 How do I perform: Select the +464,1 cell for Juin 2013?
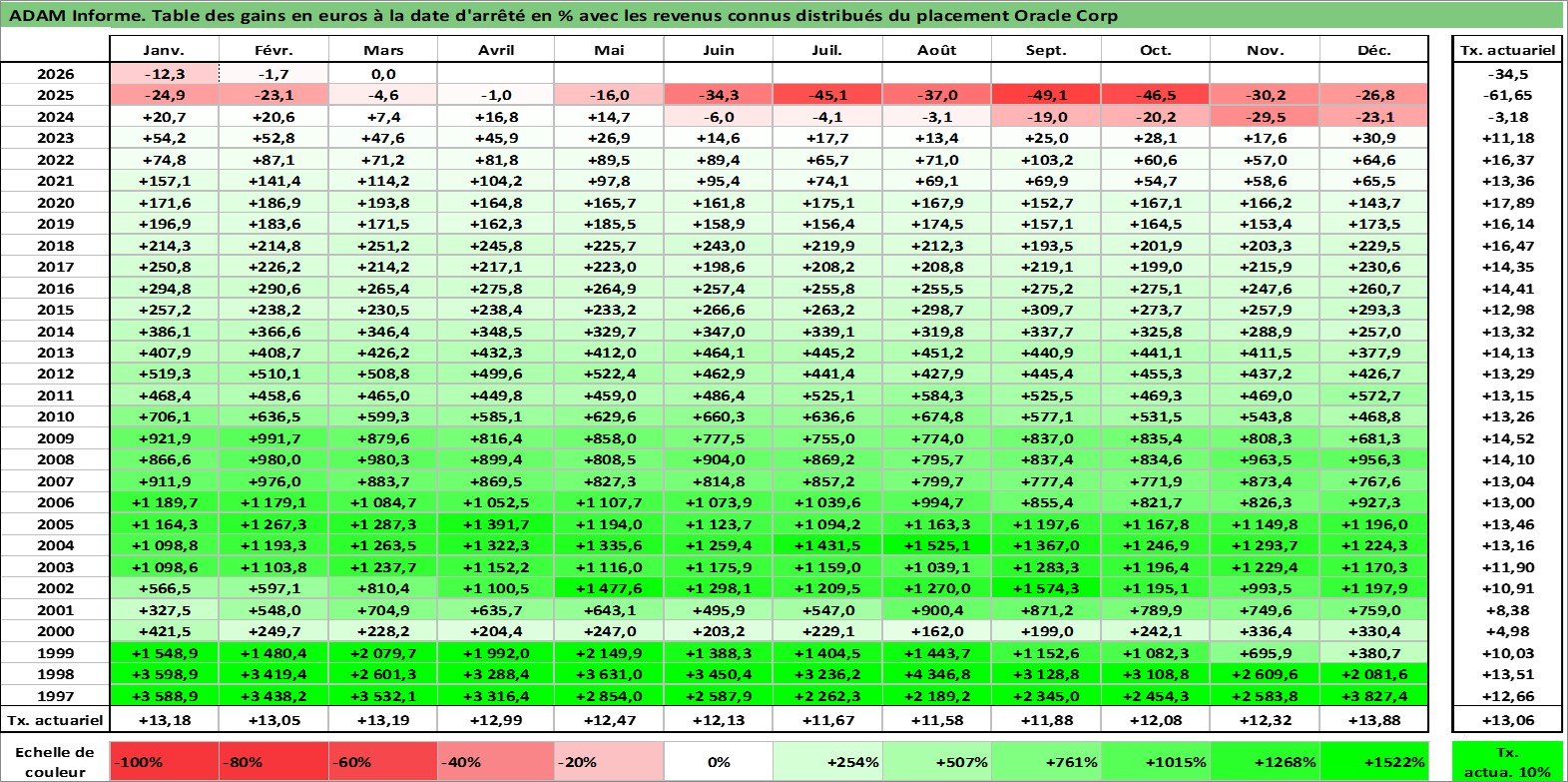(x=718, y=353)
